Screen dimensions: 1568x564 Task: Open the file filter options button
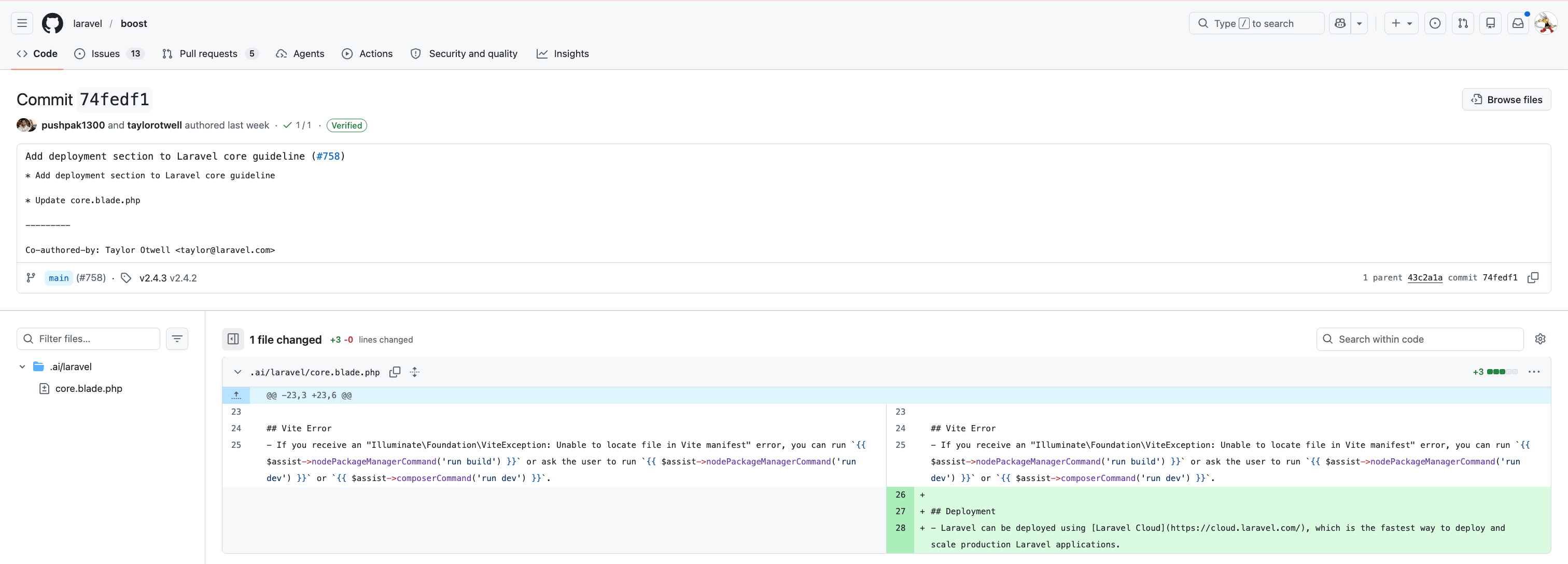[177, 339]
